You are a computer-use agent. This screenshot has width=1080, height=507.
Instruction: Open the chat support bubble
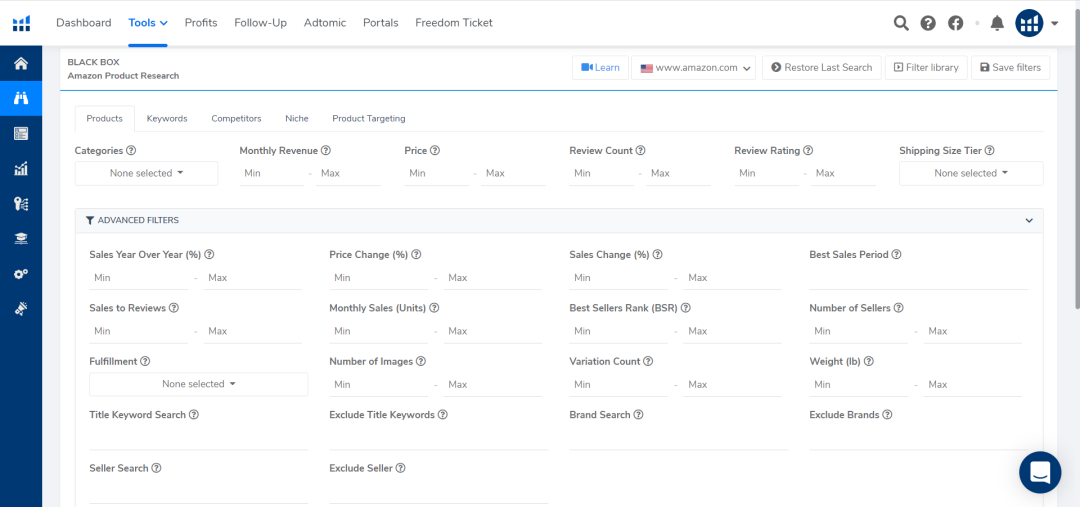(x=1040, y=472)
